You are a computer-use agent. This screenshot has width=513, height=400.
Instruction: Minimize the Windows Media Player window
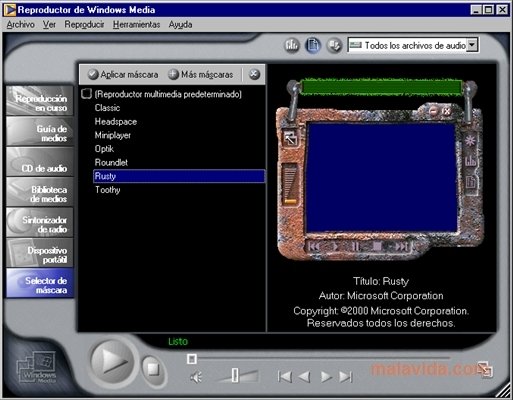pyautogui.click(x=476, y=10)
